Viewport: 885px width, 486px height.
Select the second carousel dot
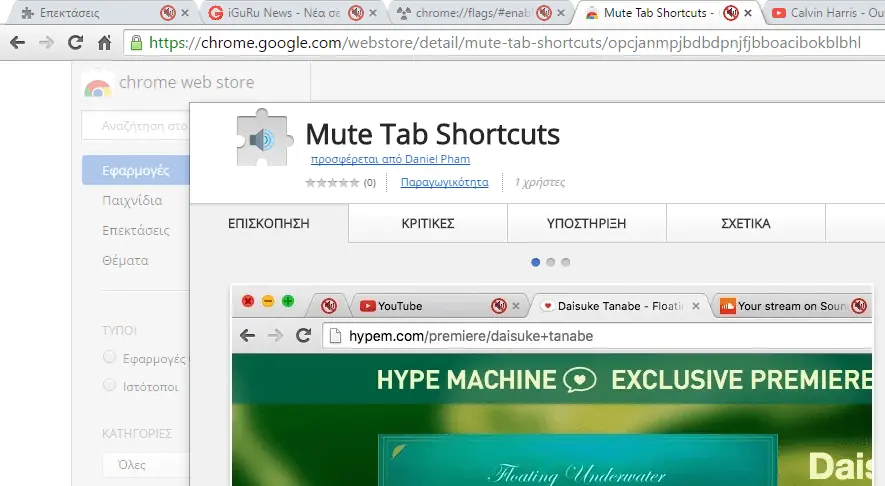(x=551, y=262)
